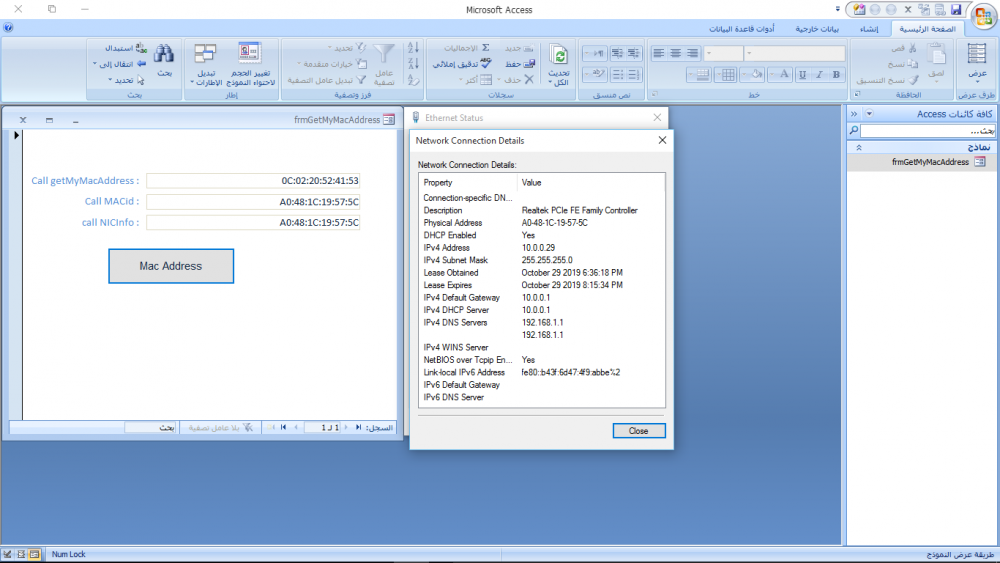1000x563 pixels.
Task: Open fill background color picker
Action: (x=753, y=75)
